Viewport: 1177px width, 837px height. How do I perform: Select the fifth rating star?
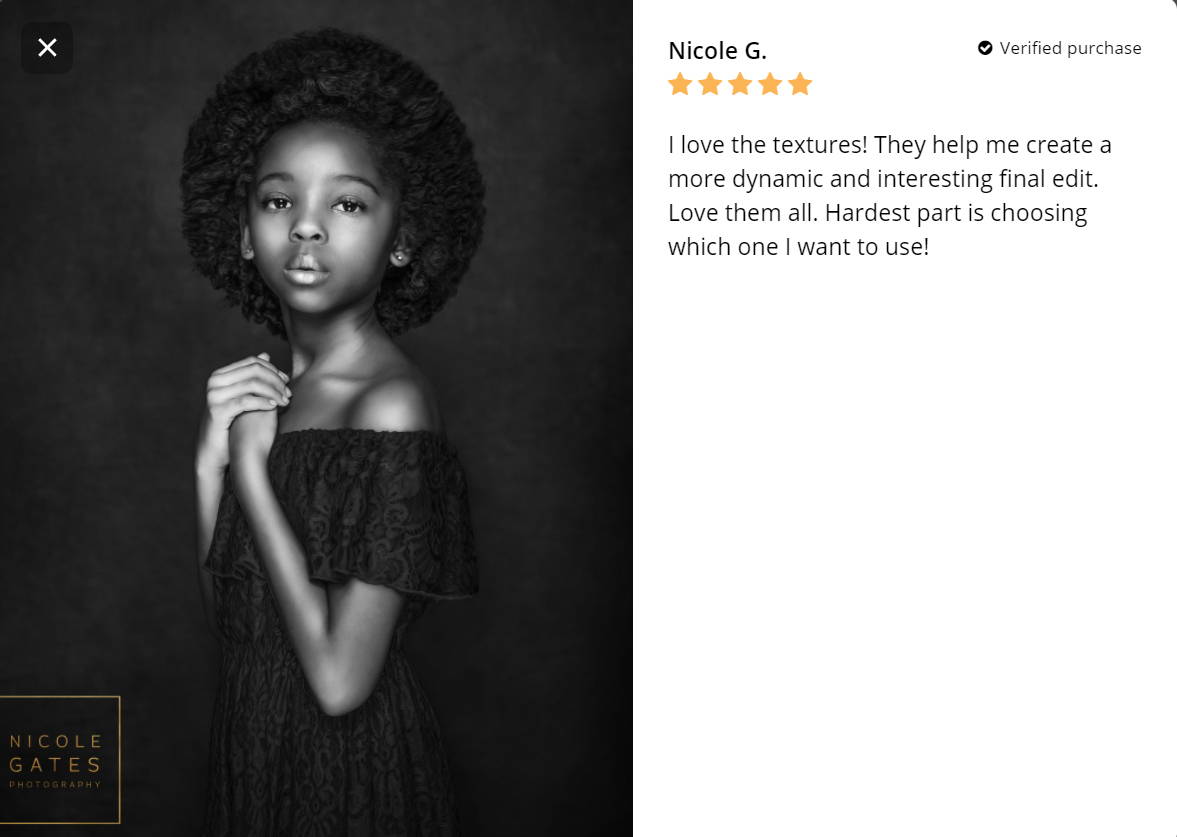pyautogui.click(x=800, y=83)
